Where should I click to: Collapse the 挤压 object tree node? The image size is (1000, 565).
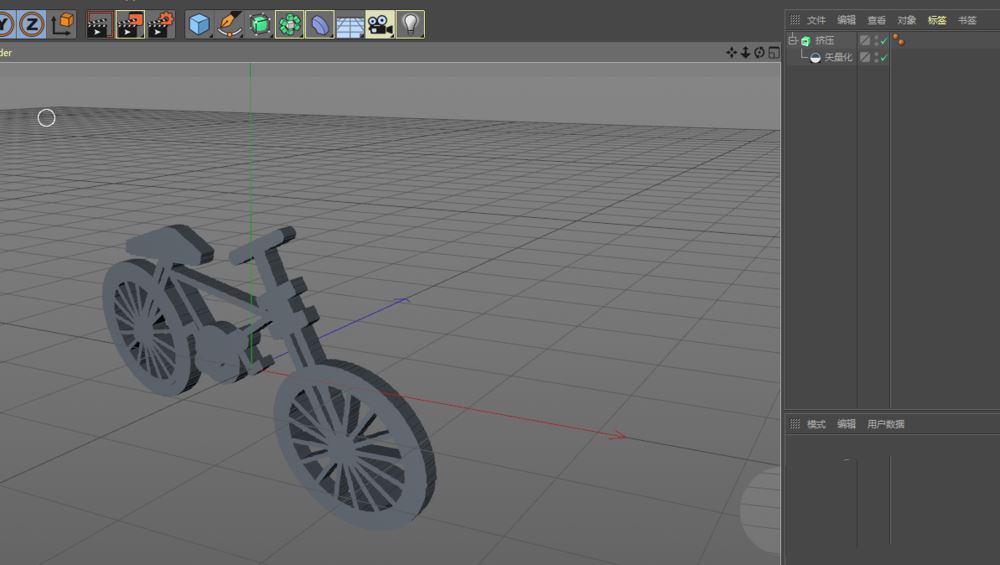[792, 41]
